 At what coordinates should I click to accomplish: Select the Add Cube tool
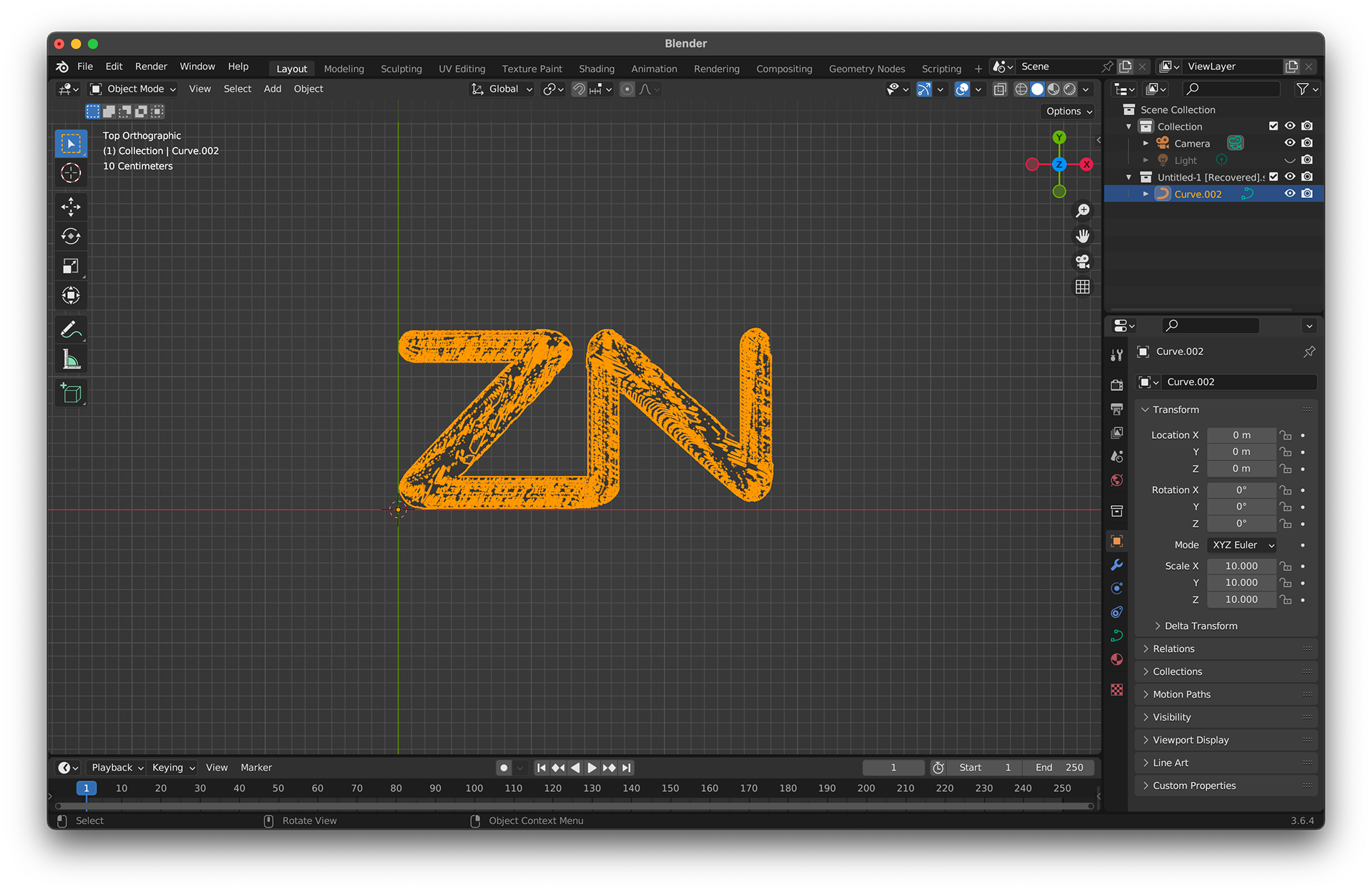pyautogui.click(x=71, y=393)
